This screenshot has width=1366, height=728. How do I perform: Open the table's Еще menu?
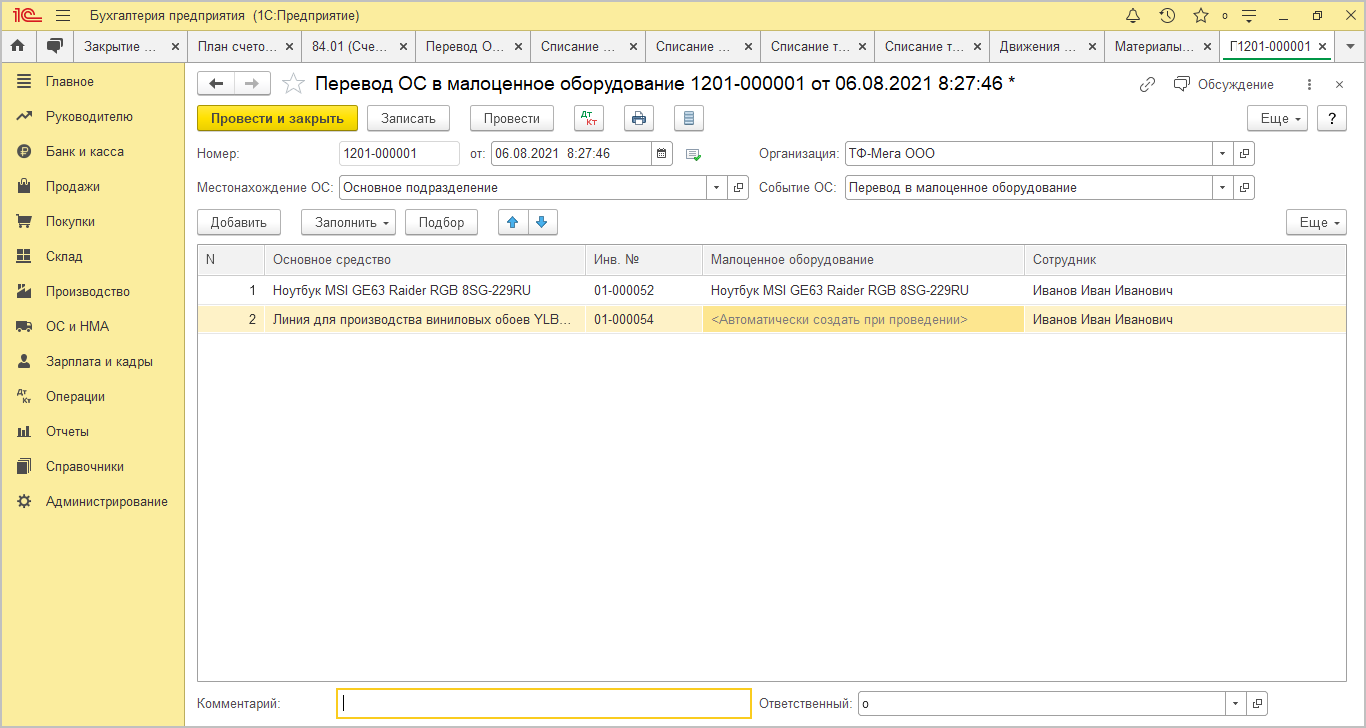click(1317, 222)
